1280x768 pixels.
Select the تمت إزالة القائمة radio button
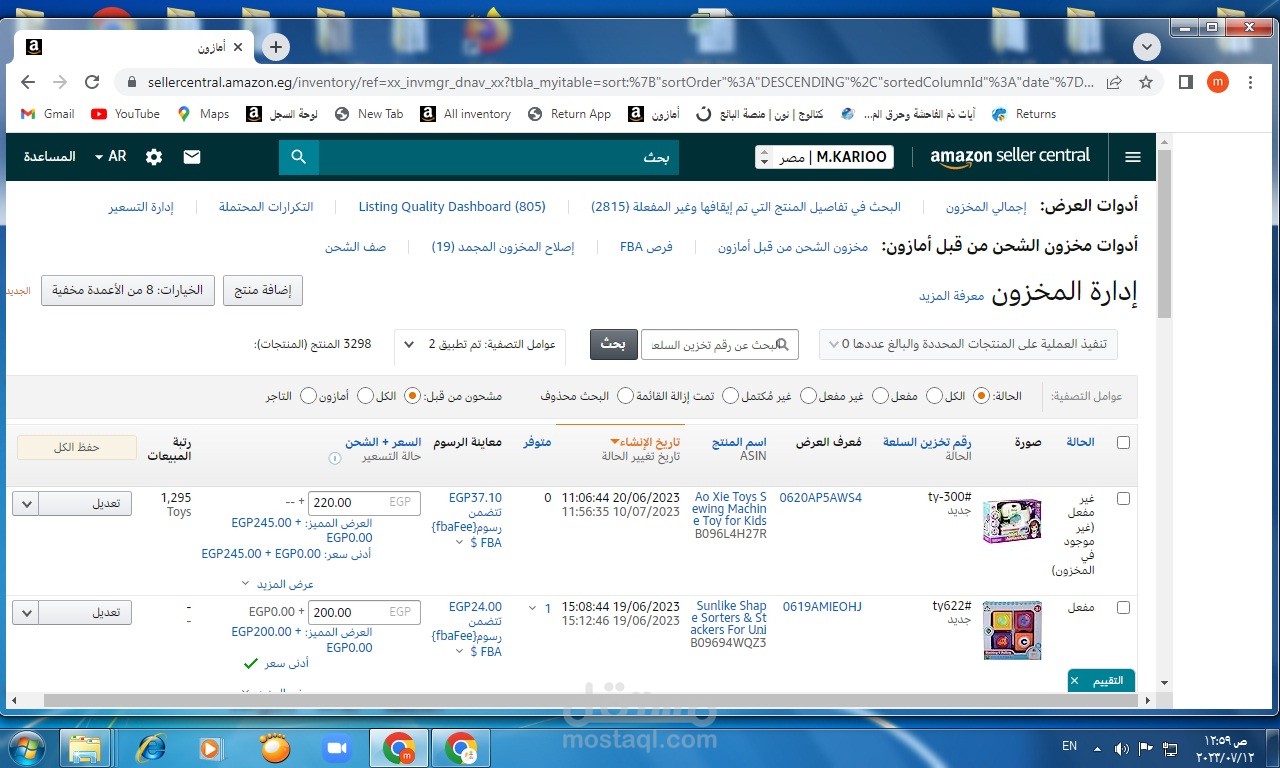730,396
